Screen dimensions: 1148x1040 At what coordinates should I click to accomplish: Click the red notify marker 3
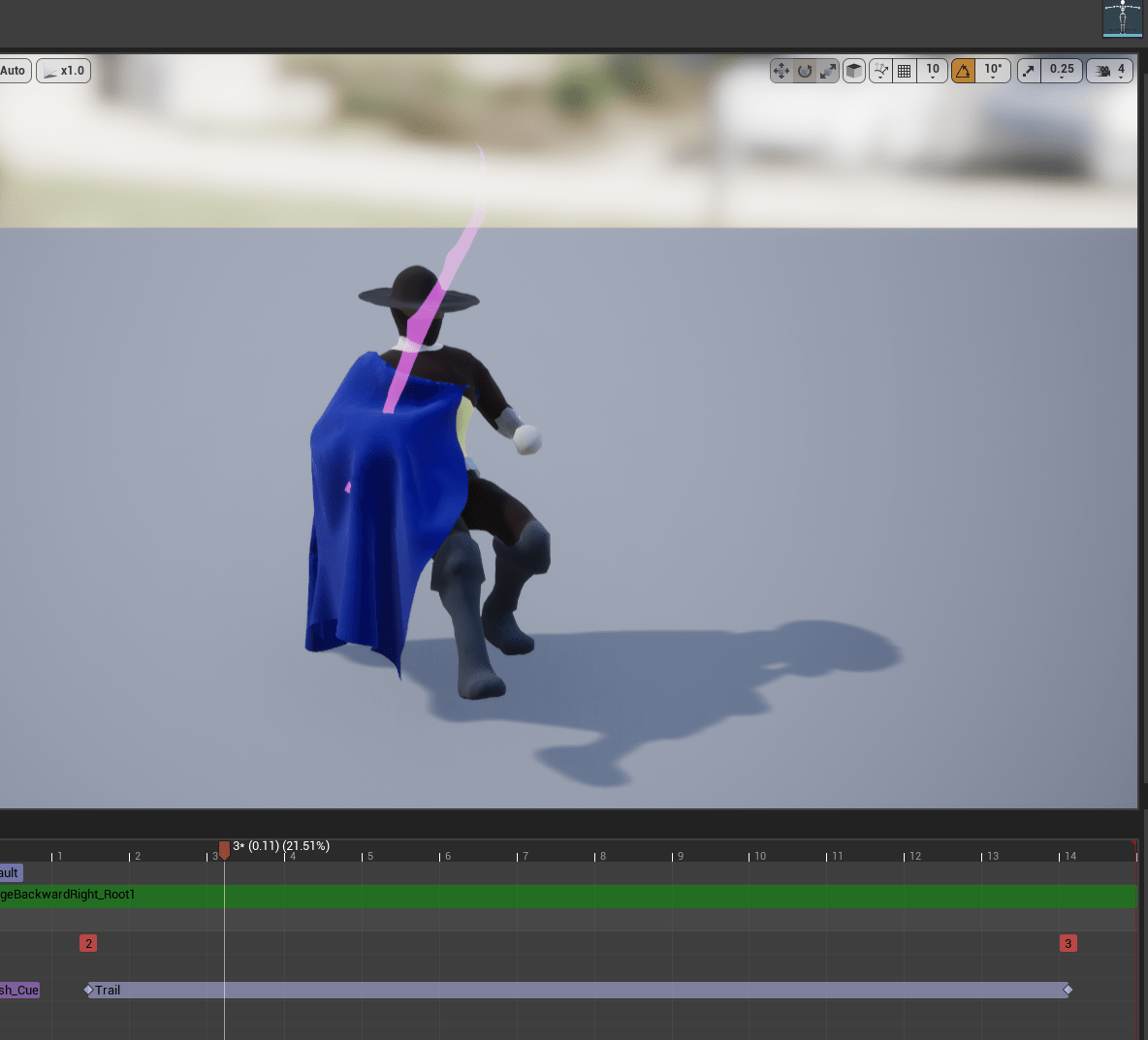pos(1068,943)
